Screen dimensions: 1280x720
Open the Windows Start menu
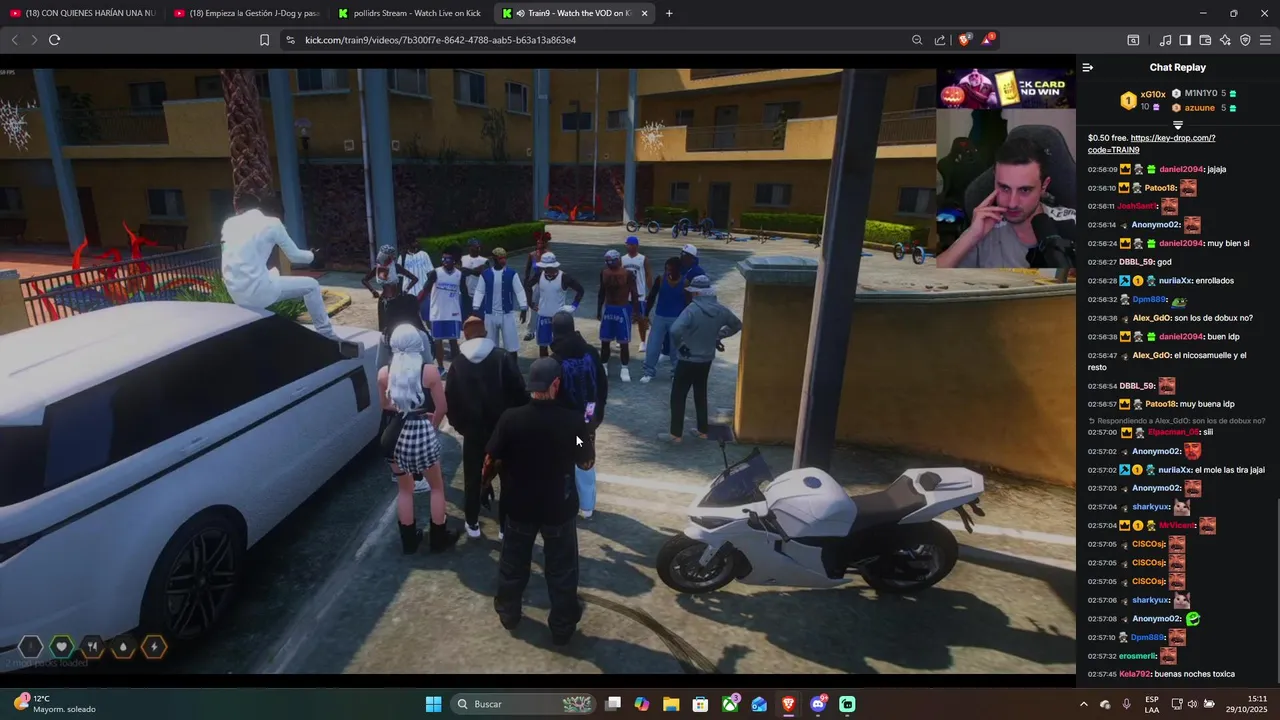point(433,704)
